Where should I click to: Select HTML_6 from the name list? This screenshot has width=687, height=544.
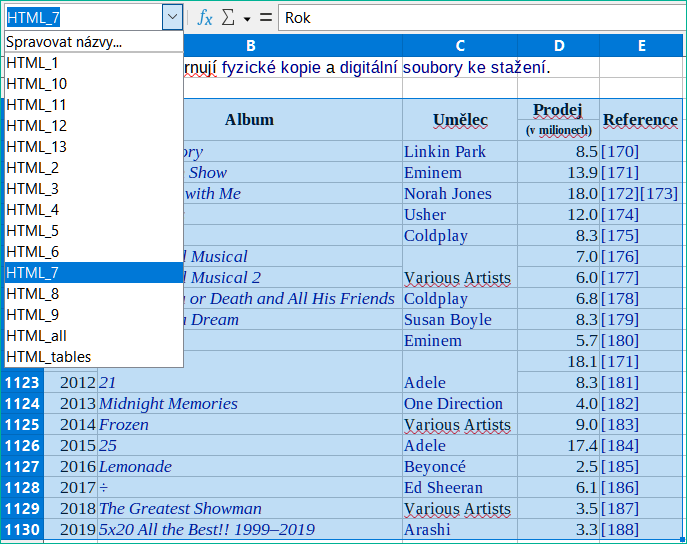click(x=94, y=252)
